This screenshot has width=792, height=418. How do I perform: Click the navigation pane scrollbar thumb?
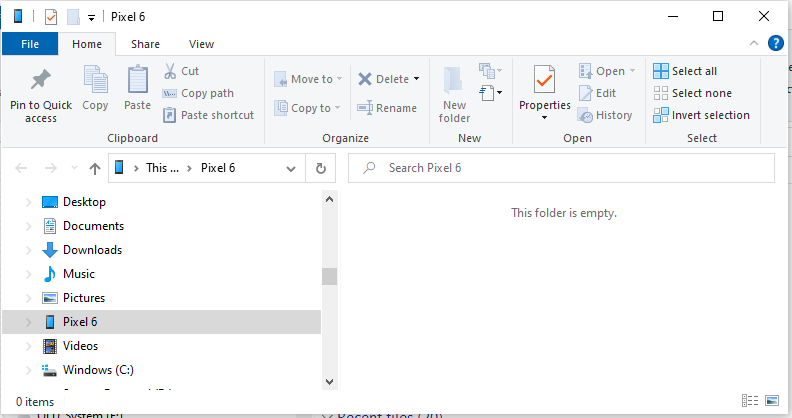click(x=329, y=276)
